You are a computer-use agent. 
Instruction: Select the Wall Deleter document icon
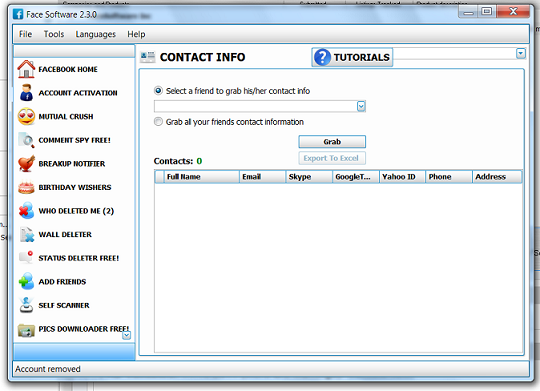[x=26, y=234]
